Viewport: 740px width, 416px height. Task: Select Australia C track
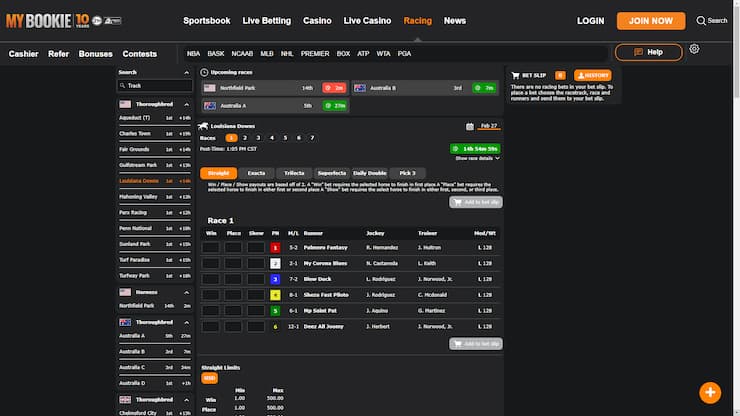pos(155,367)
